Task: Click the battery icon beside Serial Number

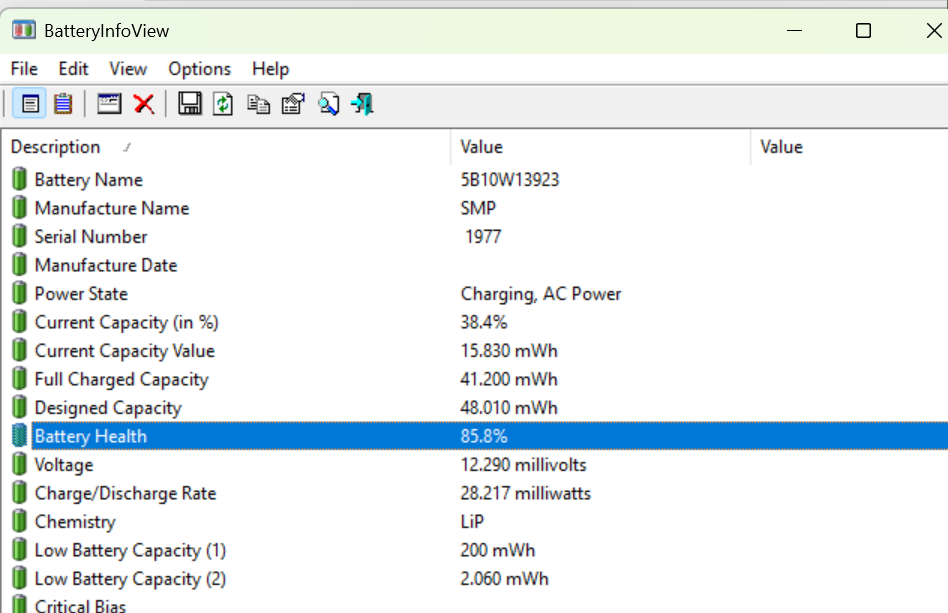Action: (19, 236)
